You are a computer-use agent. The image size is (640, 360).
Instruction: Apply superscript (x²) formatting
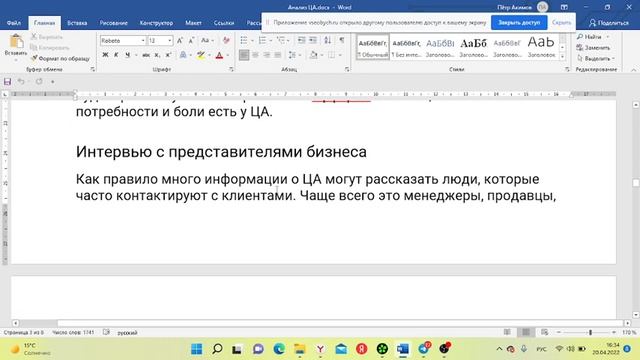(x=168, y=55)
